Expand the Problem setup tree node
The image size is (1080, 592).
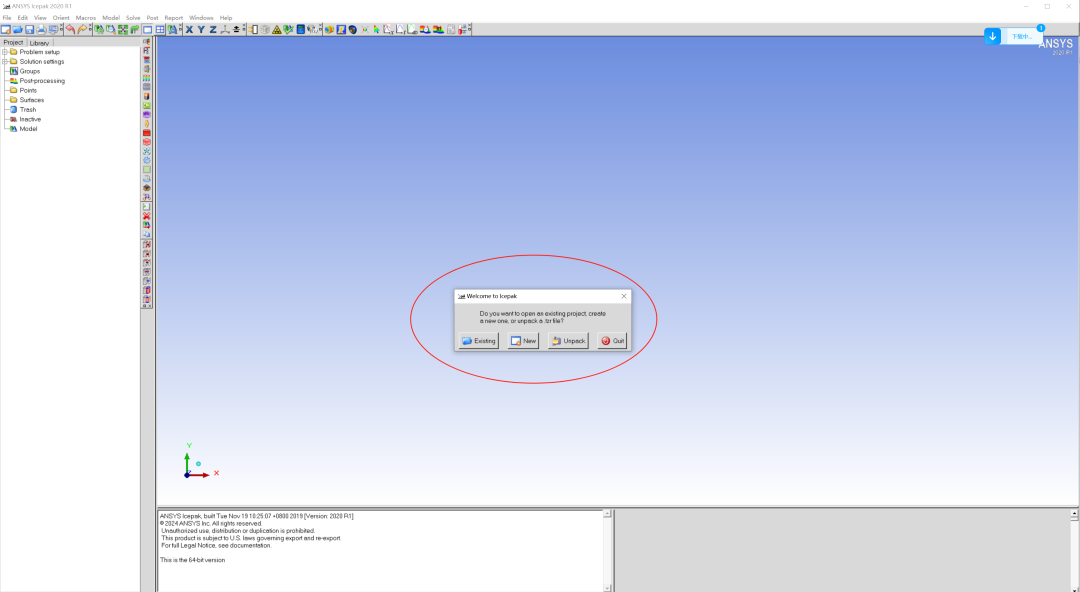tap(5, 52)
